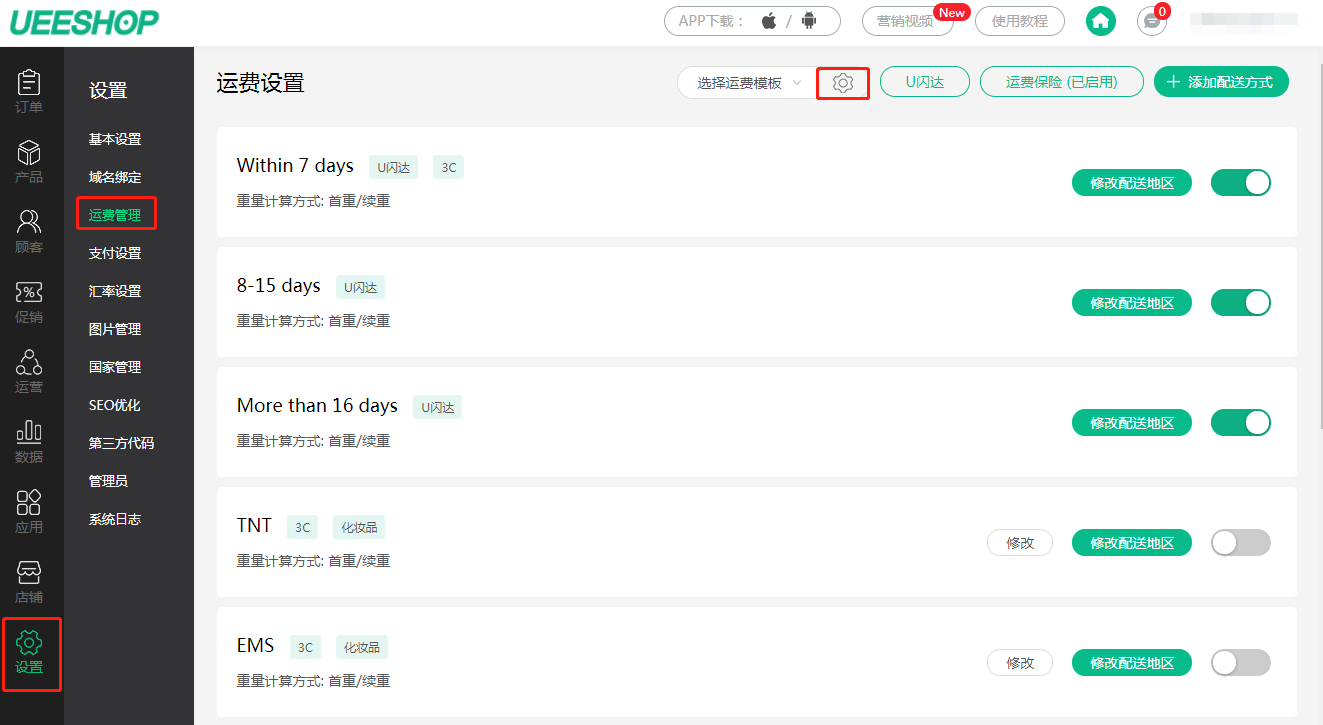Select 管理员 in settings menu

[x=108, y=481]
